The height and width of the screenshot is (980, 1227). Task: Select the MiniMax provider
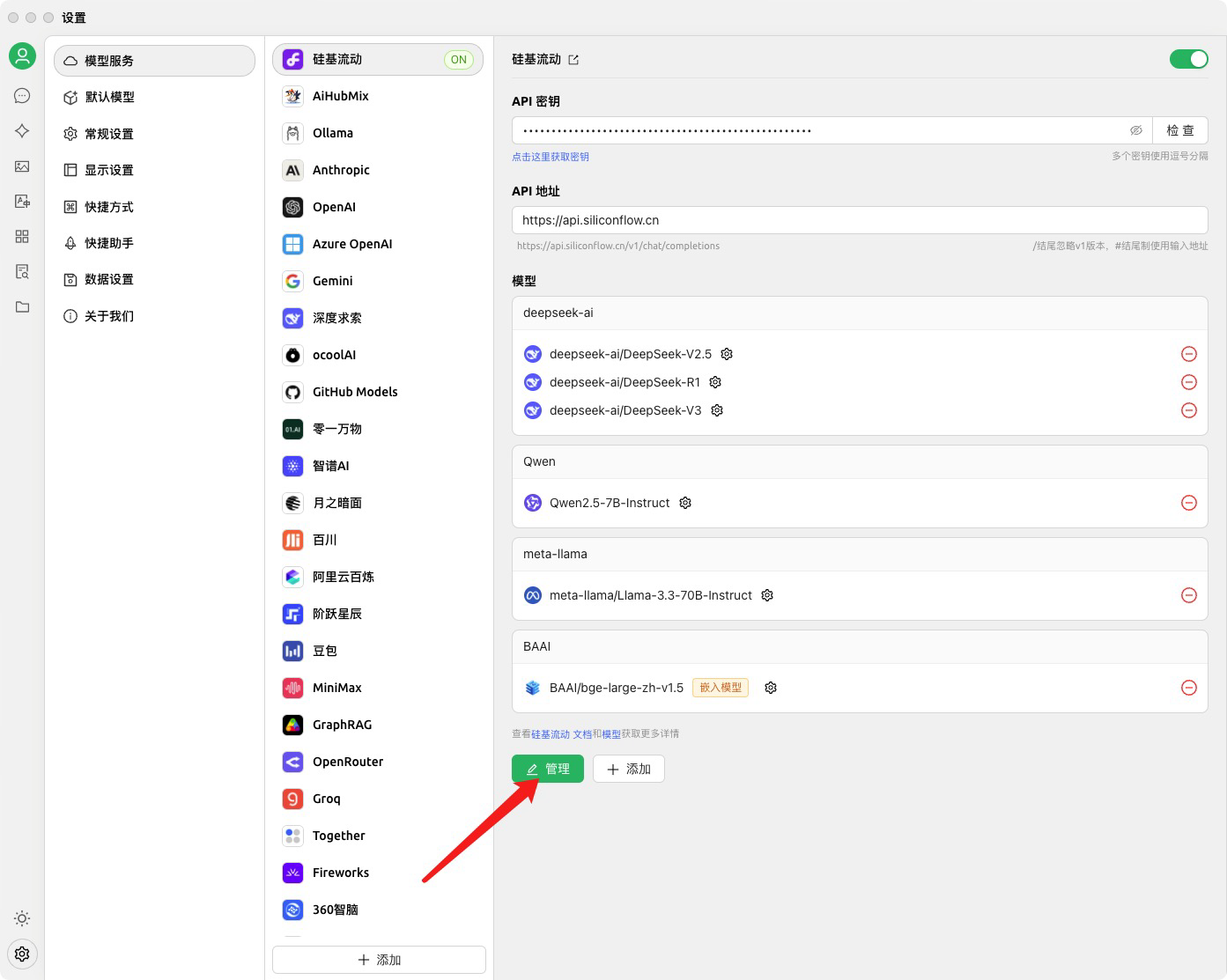pos(378,688)
